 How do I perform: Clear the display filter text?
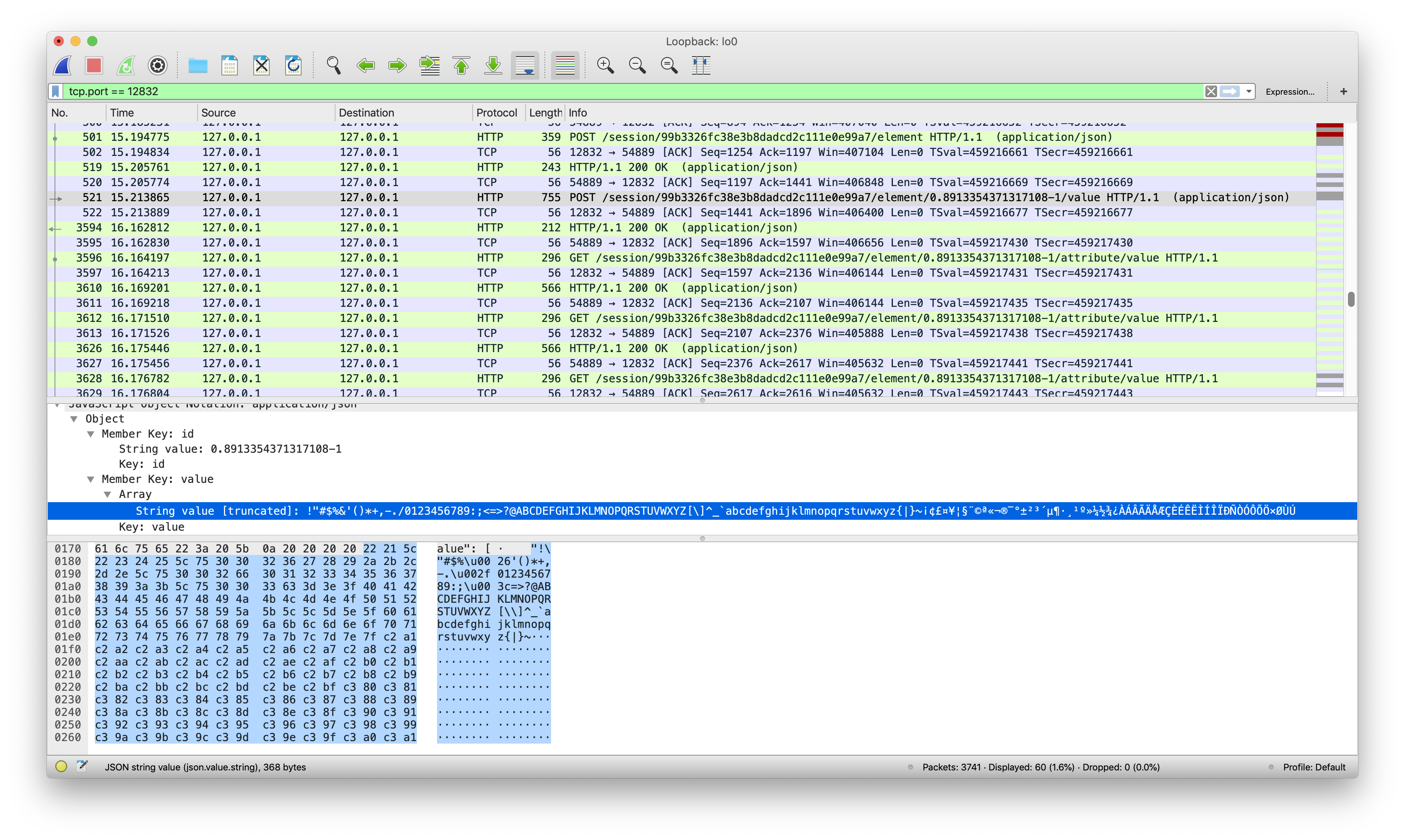[x=1210, y=91]
